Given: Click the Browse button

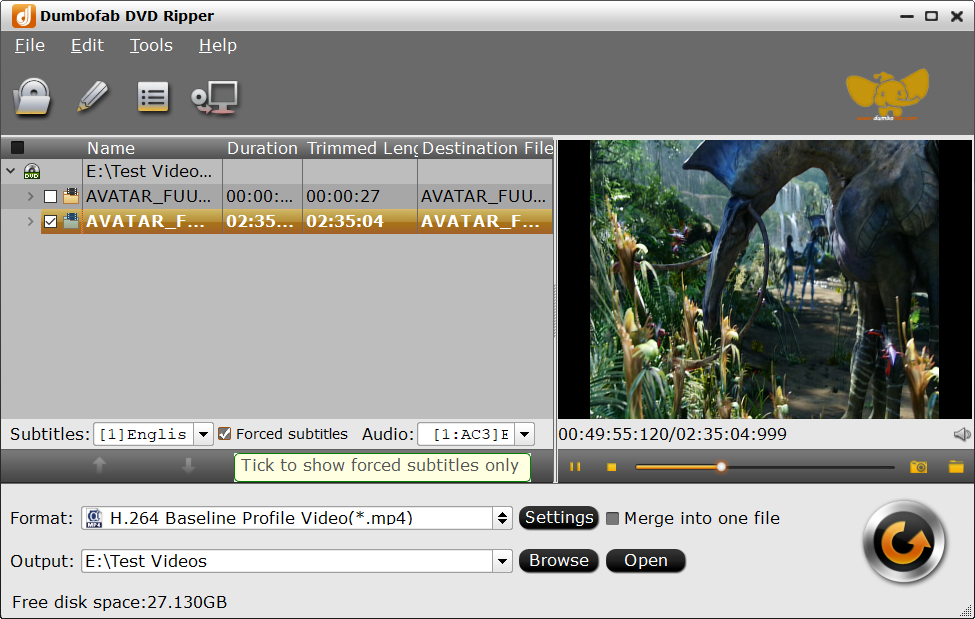Looking at the screenshot, I should tap(559, 561).
